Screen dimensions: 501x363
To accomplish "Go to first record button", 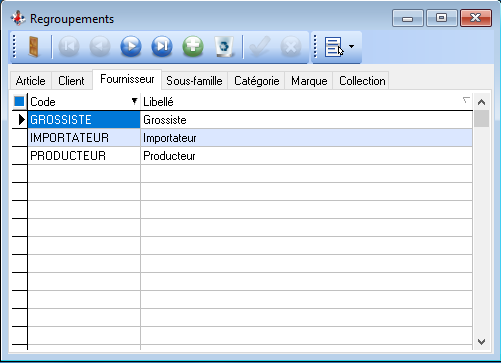I will click(x=69, y=46).
